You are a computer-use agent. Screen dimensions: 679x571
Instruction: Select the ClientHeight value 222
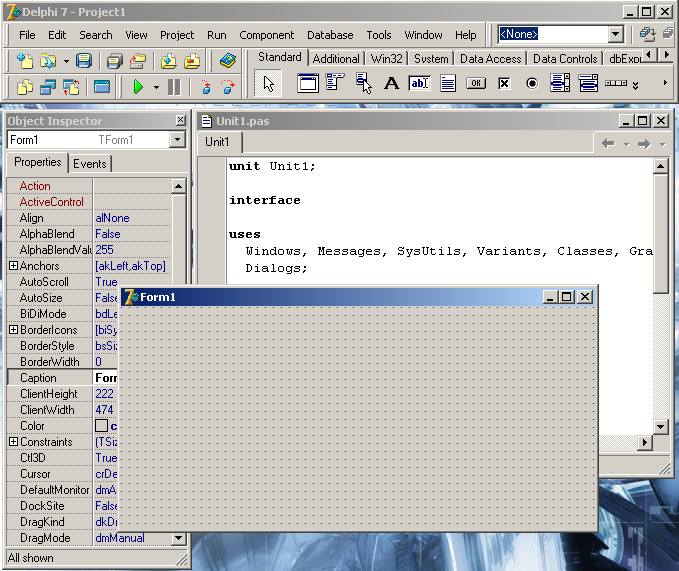click(x=104, y=394)
